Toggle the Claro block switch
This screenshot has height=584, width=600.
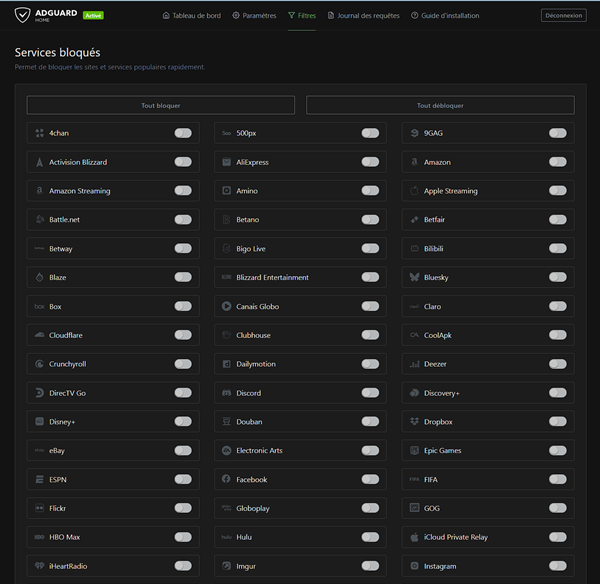[x=558, y=306]
